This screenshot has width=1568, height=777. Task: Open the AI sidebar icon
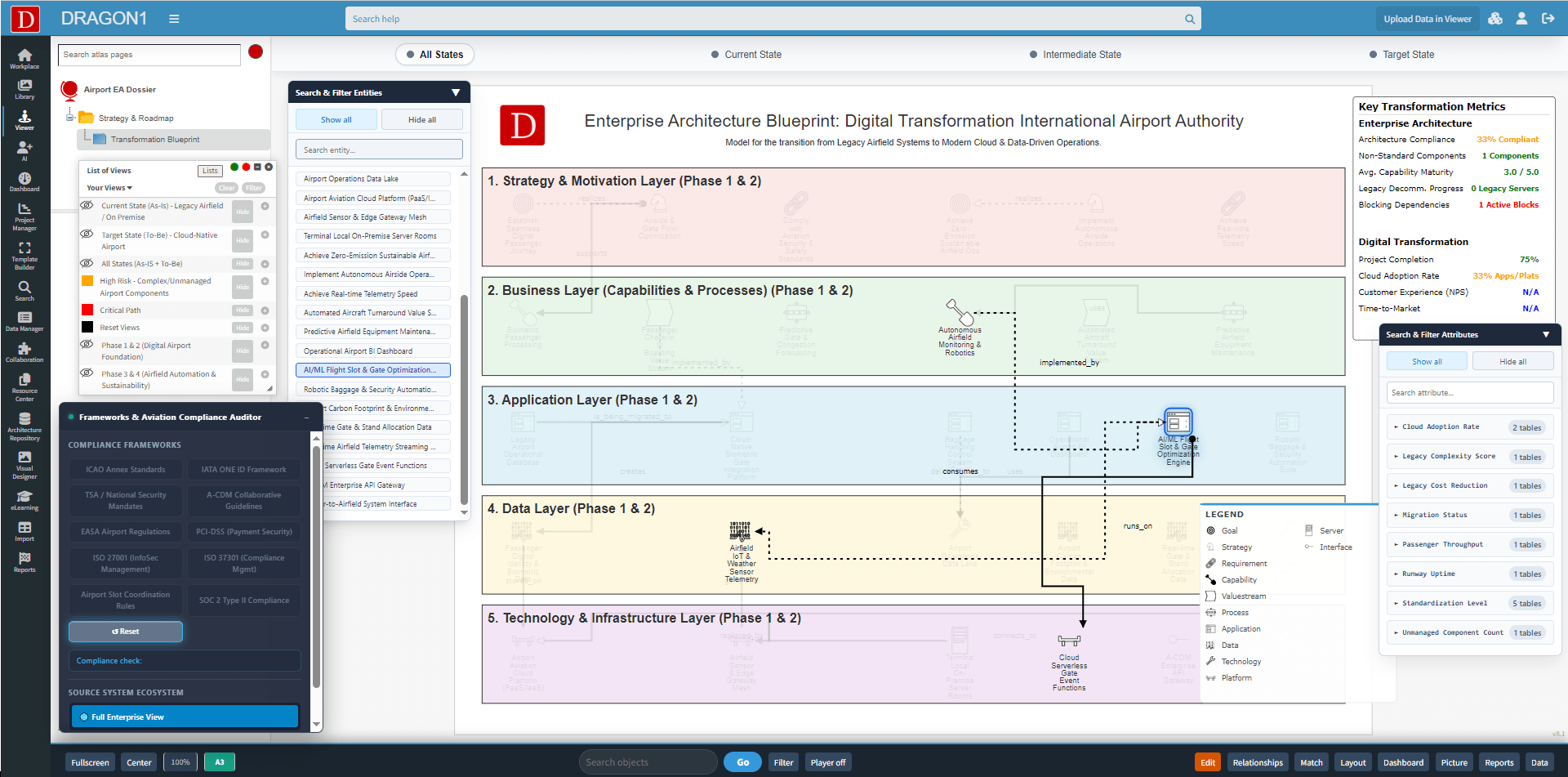24,150
